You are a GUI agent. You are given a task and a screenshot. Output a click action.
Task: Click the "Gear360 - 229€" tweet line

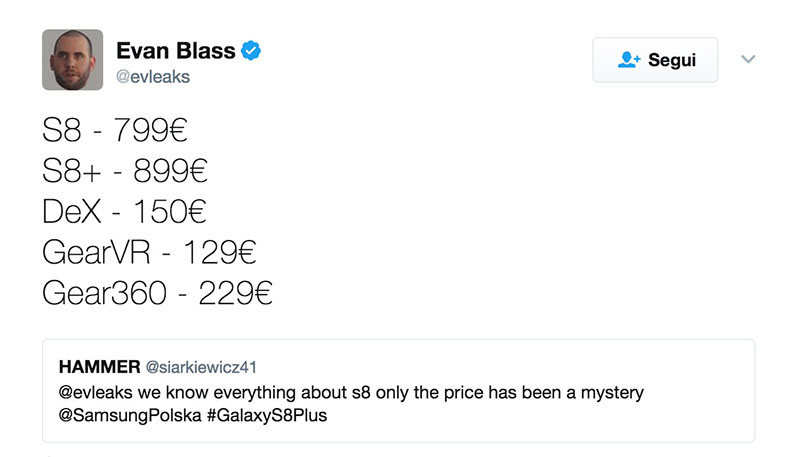point(158,292)
